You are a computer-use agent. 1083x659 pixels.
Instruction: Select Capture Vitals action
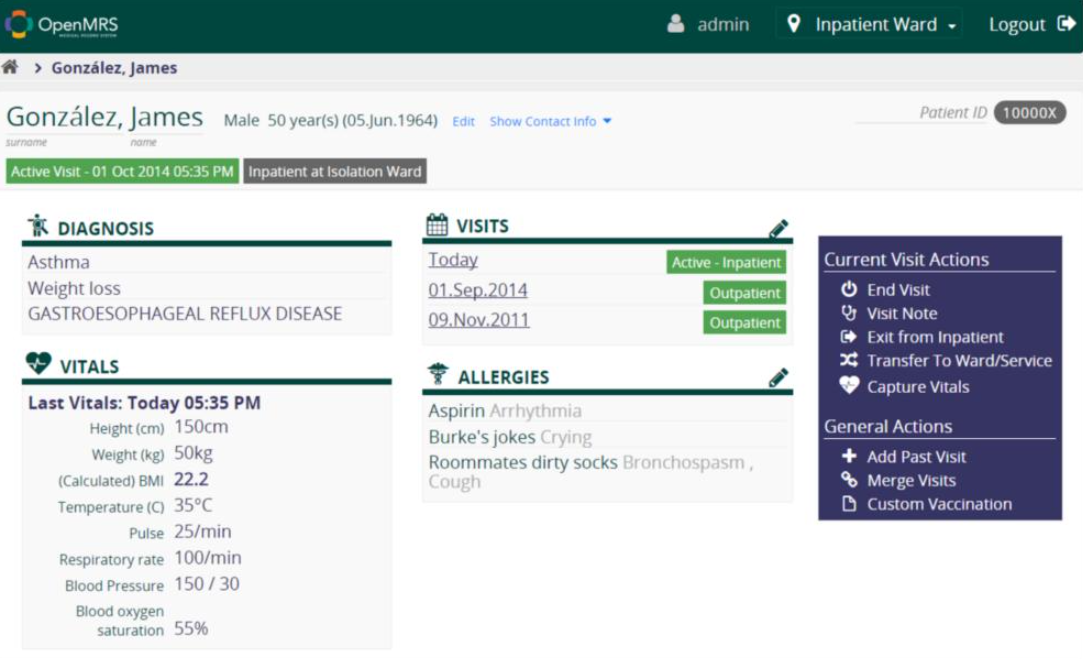pyautogui.click(x=918, y=386)
